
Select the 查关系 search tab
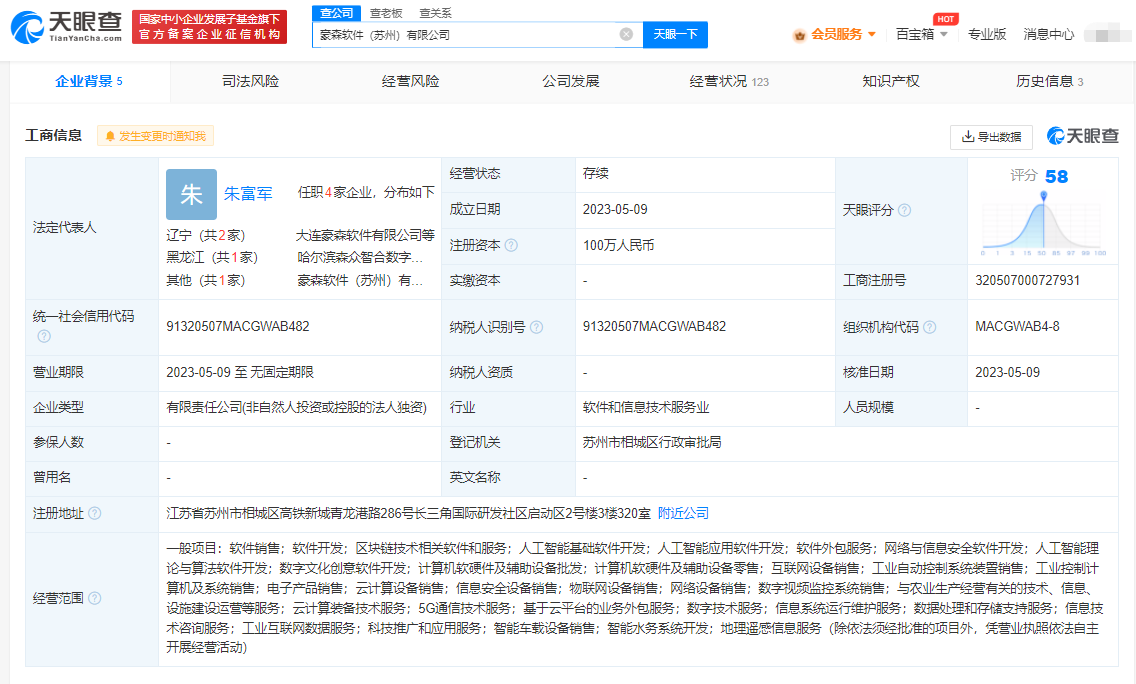(435, 13)
